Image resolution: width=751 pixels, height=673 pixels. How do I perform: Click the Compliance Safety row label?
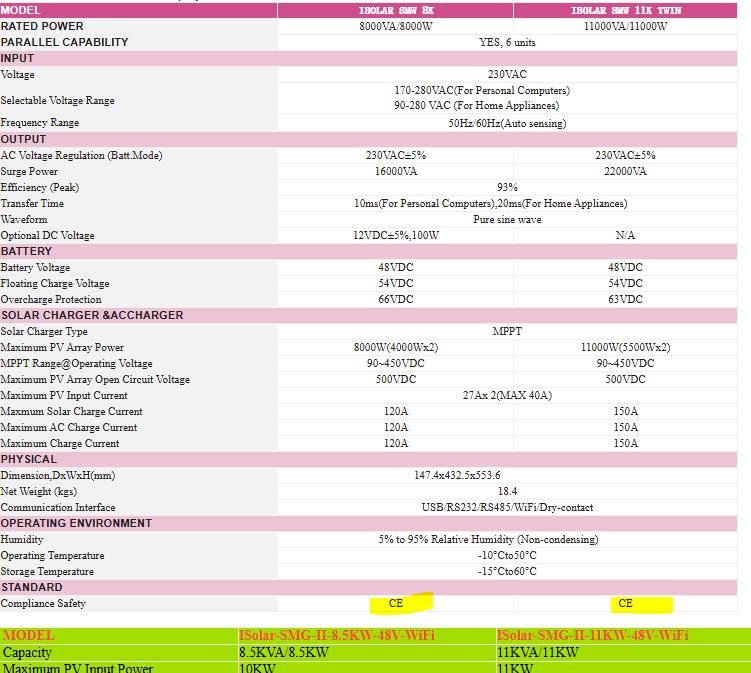click(x=43, y=604)
